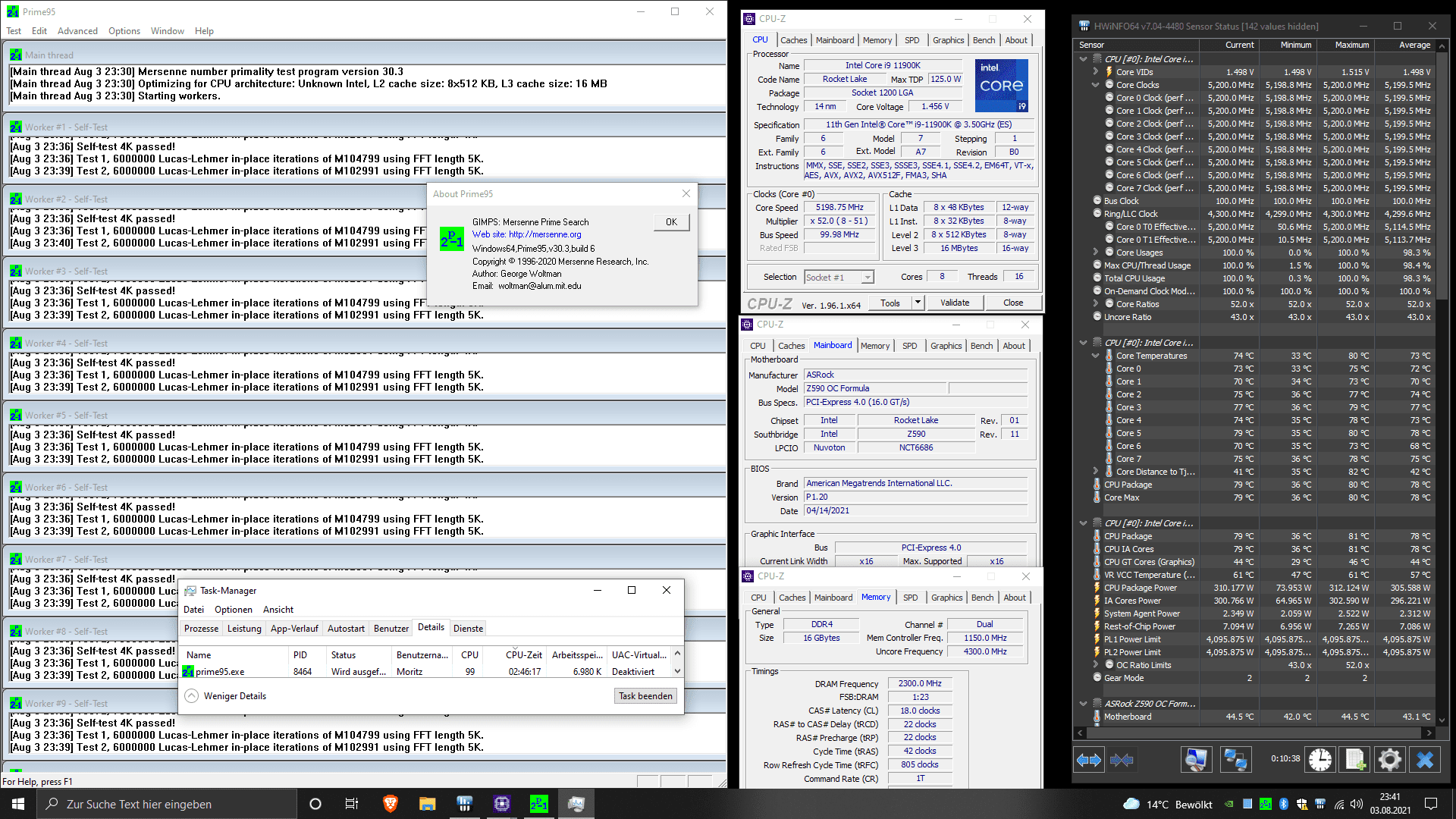Expand Core Distance to TjMAX row

click(1095, 472)
